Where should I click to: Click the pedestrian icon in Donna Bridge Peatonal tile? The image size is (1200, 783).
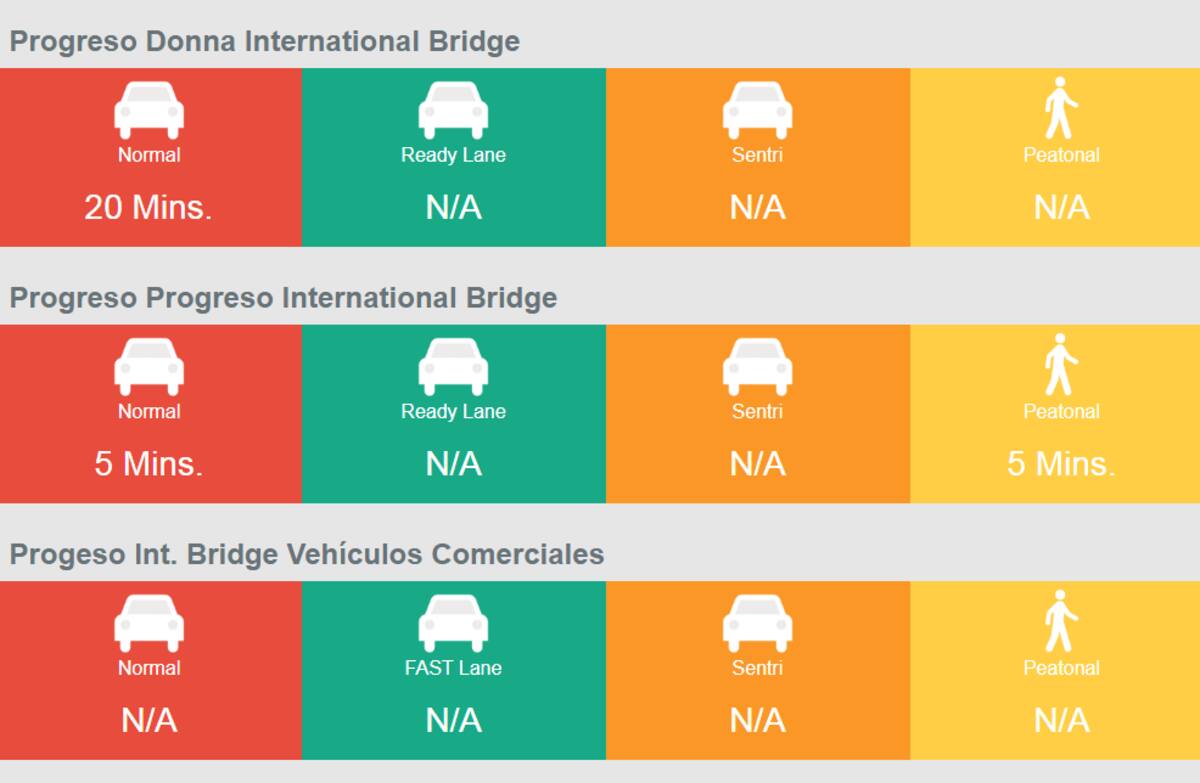point(1061,108)
